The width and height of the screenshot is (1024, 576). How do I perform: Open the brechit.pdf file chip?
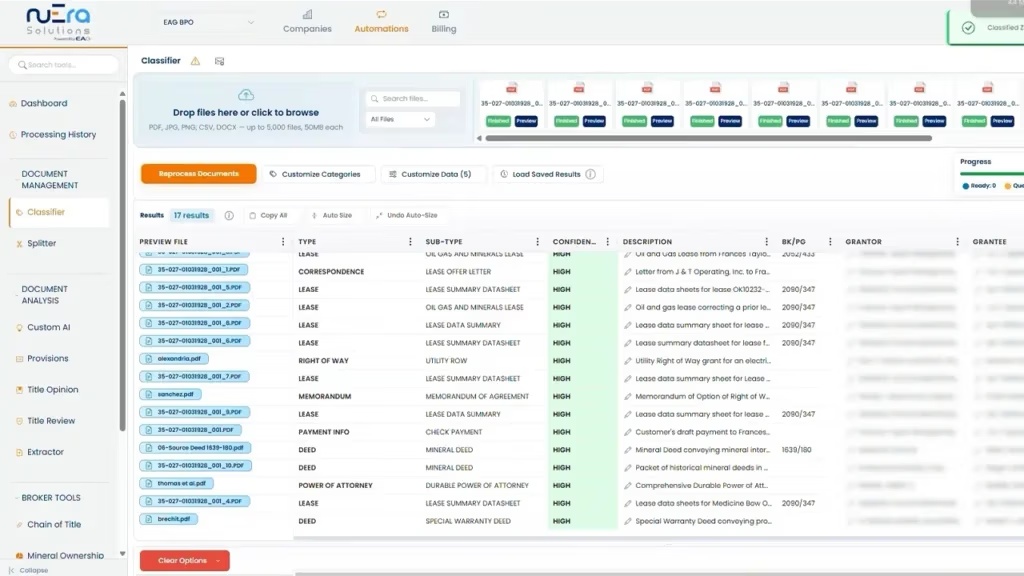(168, 519)
